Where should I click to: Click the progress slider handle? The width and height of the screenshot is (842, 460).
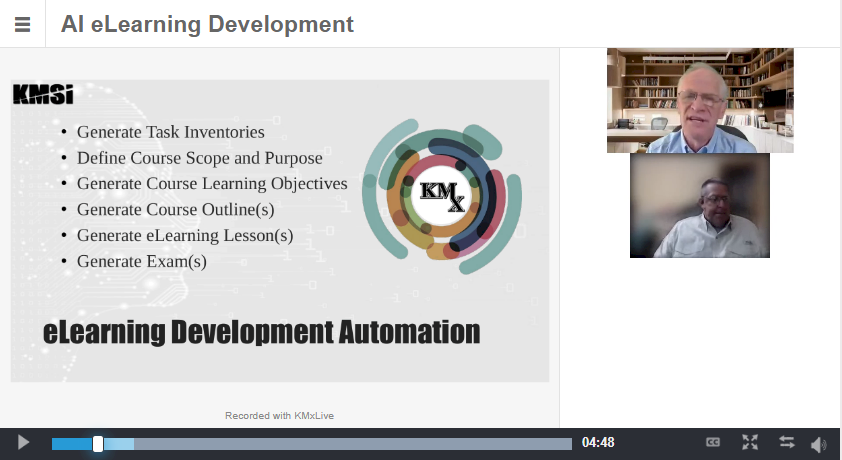98,444
